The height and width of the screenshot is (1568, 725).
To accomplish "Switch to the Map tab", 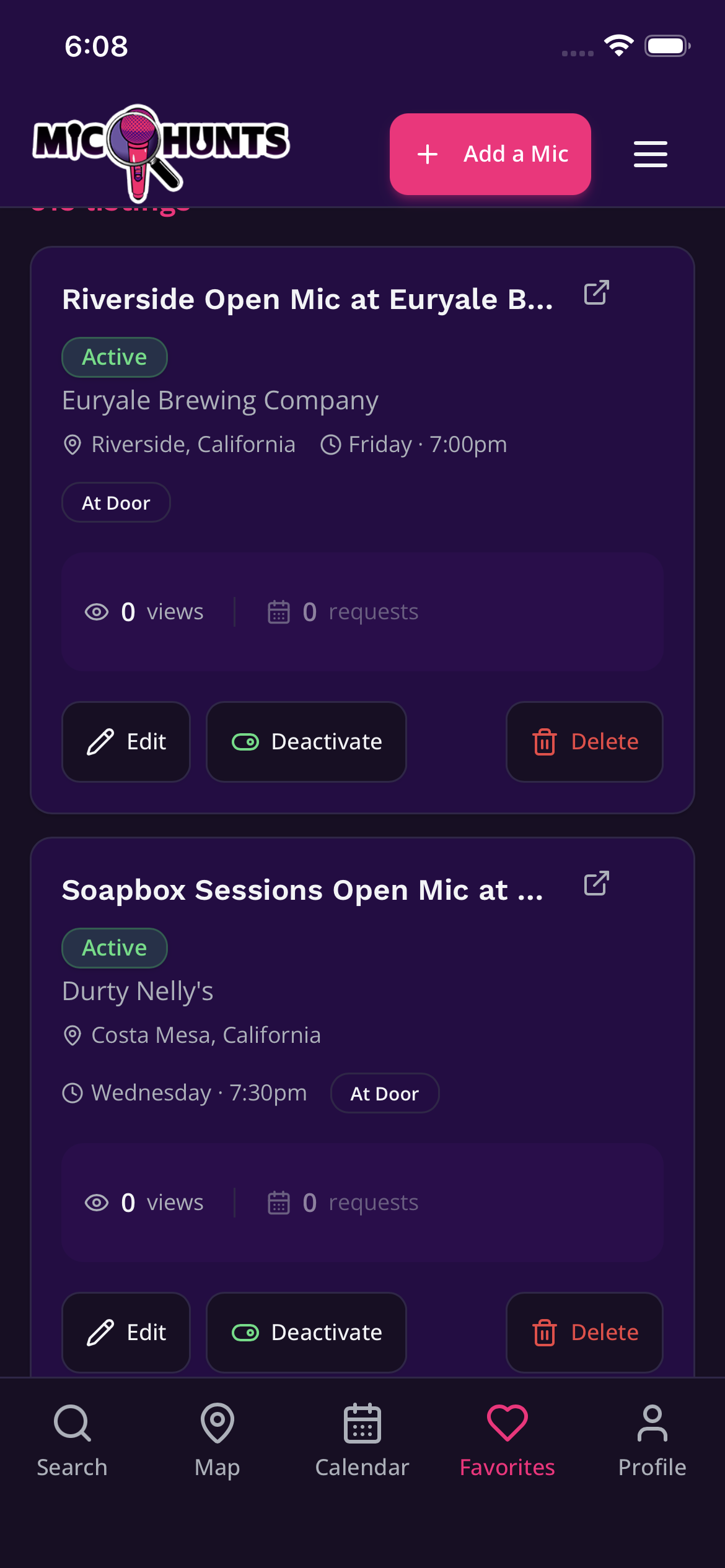I will coord(217,1440).
